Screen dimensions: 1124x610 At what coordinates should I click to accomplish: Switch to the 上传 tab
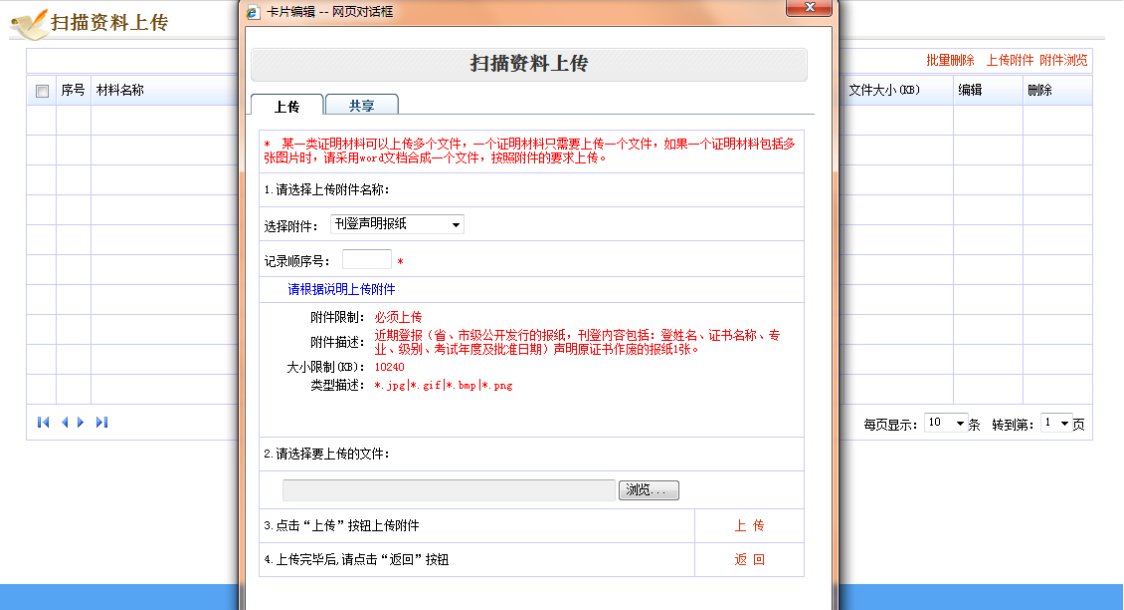point(287,106)
